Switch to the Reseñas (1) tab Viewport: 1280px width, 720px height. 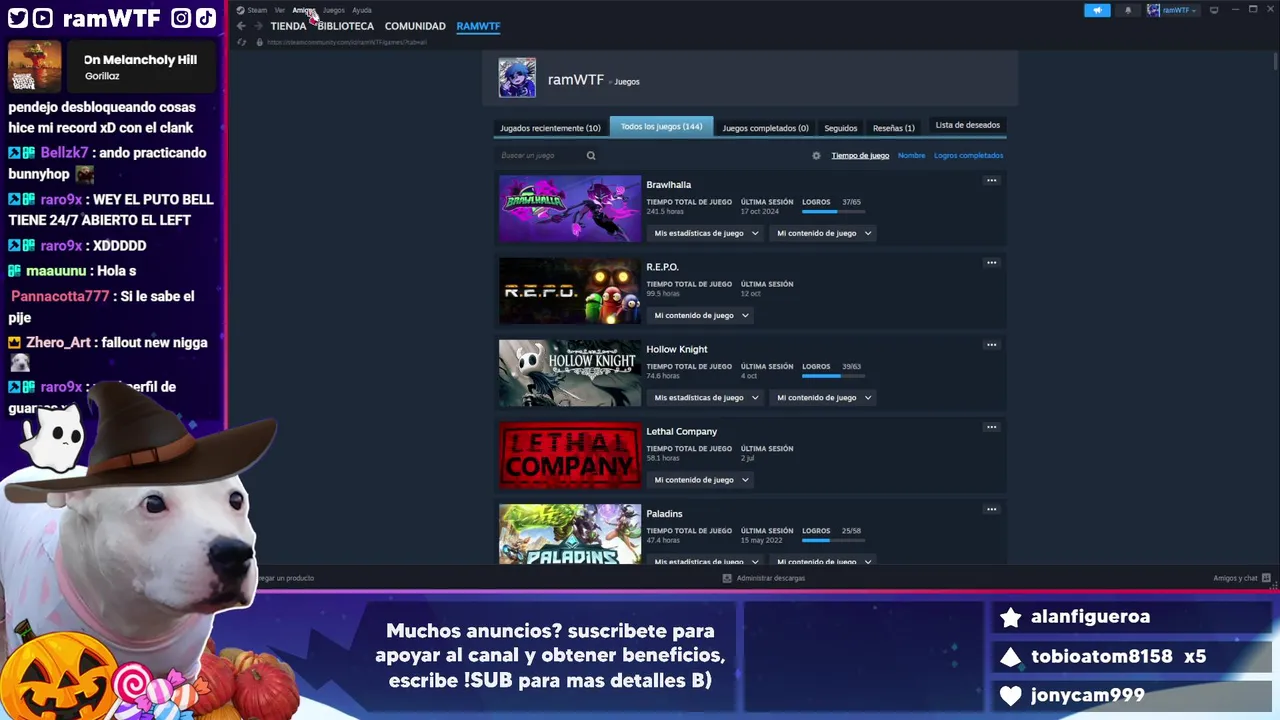(893, 128)
